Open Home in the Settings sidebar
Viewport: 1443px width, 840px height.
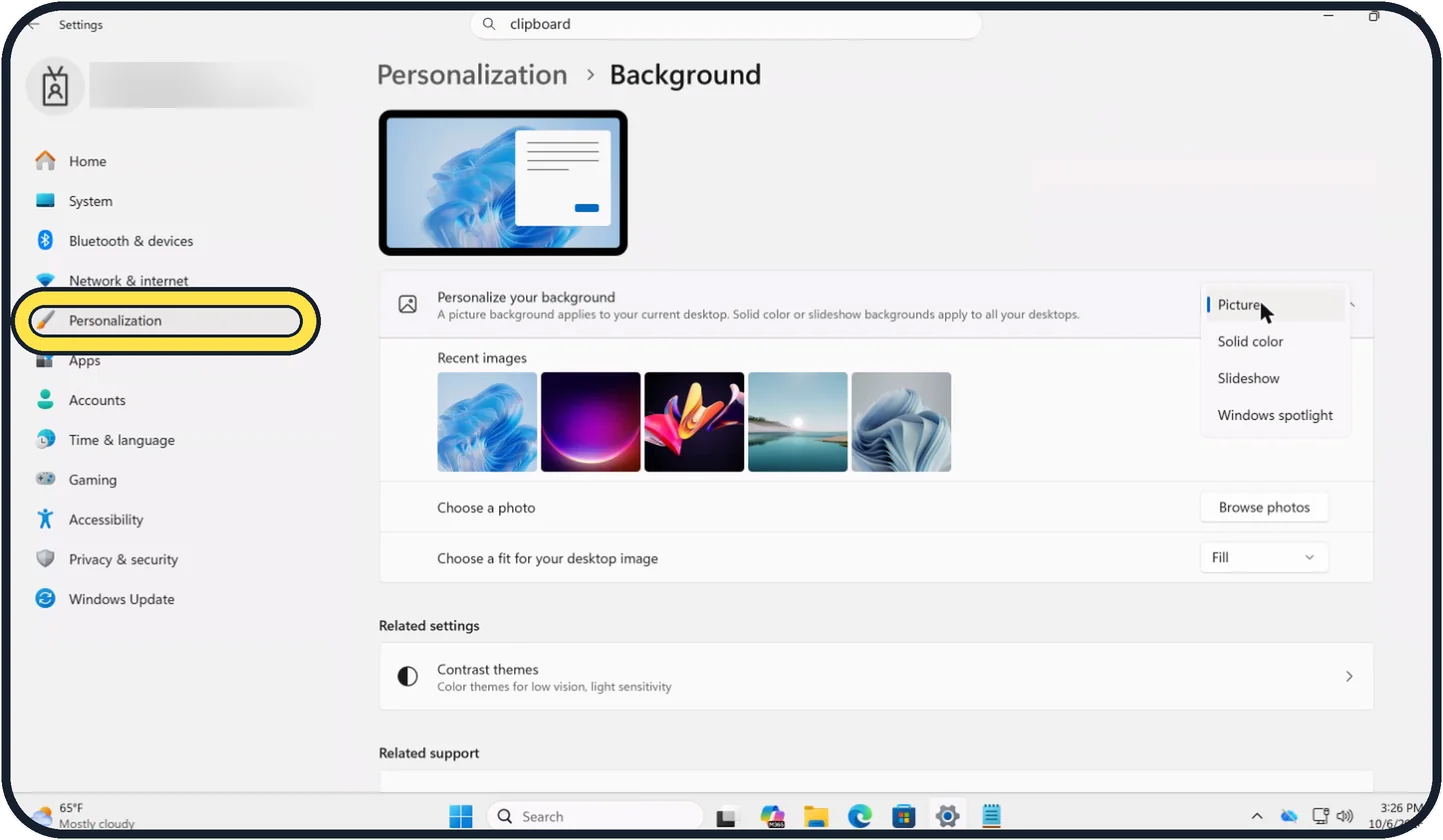[x=87, y=161]
